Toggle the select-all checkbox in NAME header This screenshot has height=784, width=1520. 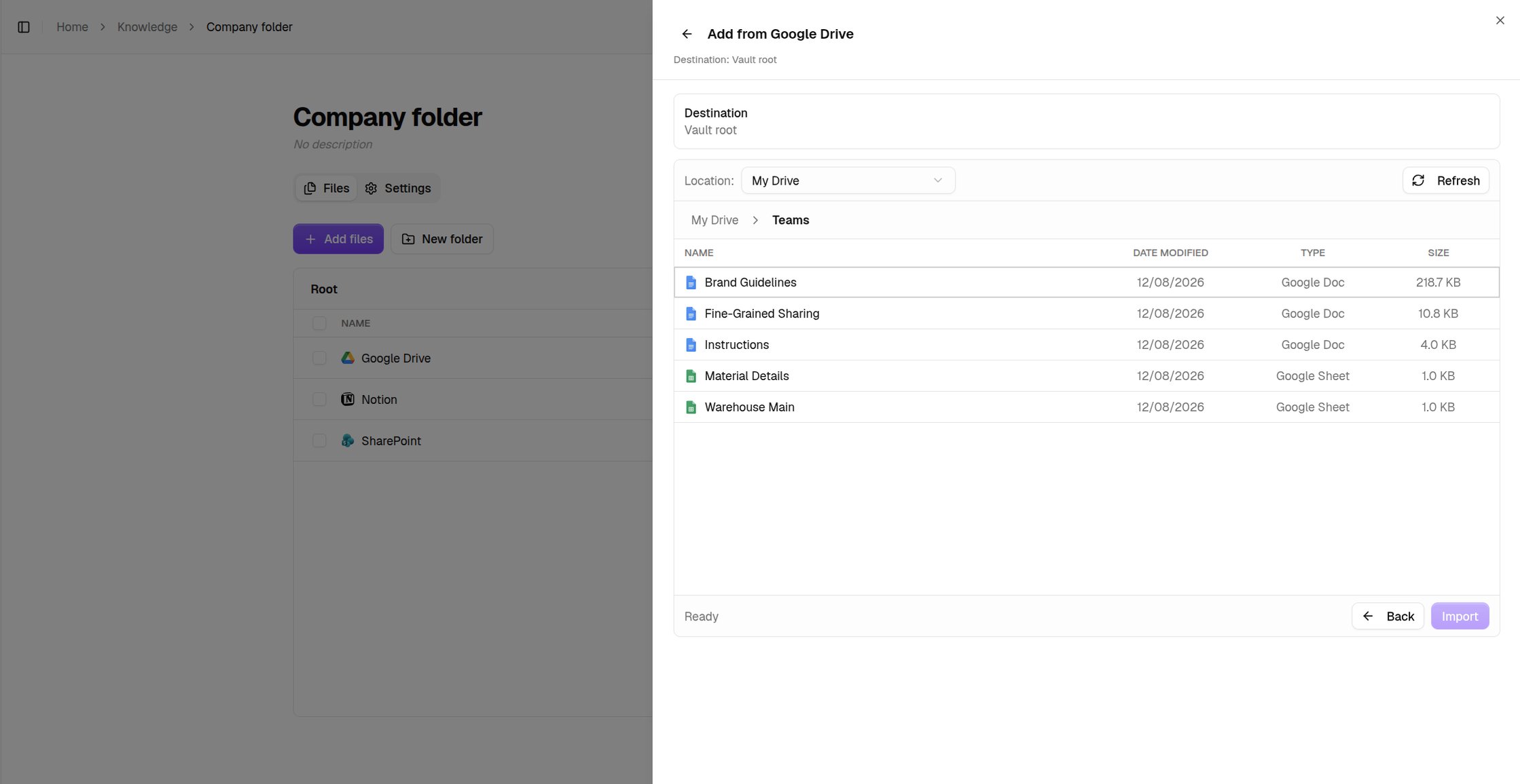coord(319,323)
